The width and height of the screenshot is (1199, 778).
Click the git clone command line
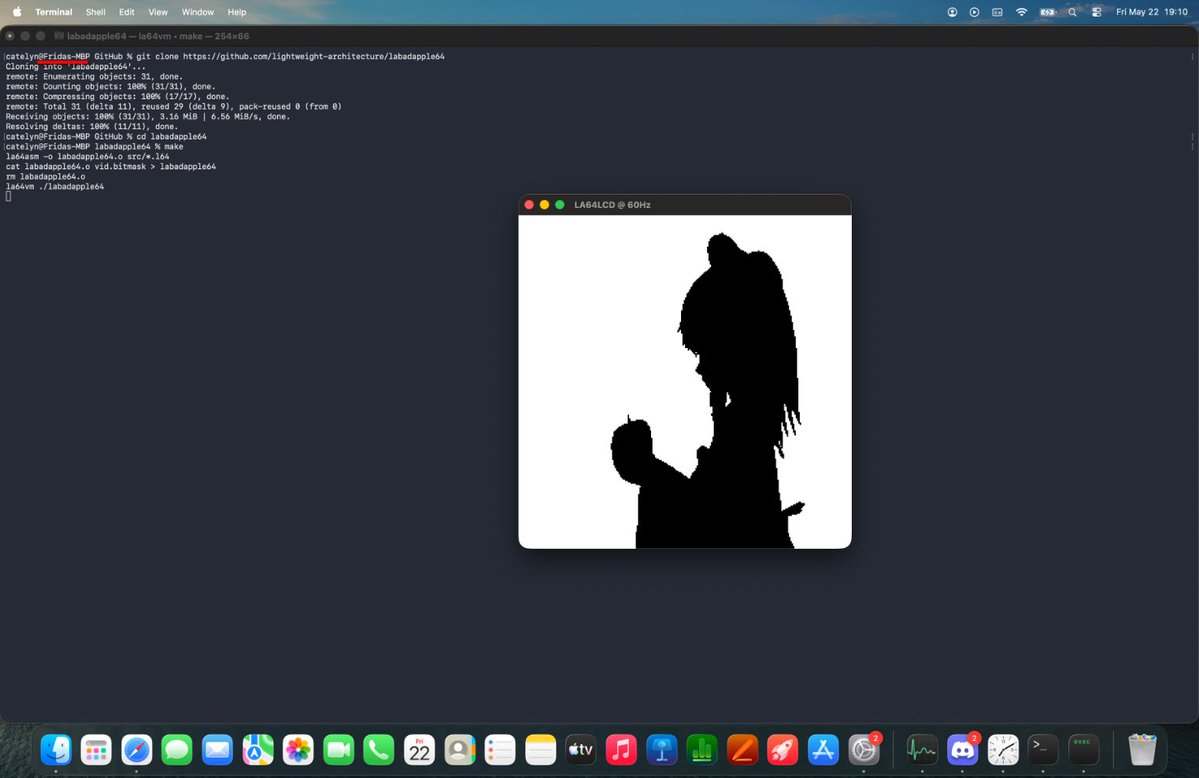[x=225, y=57]
